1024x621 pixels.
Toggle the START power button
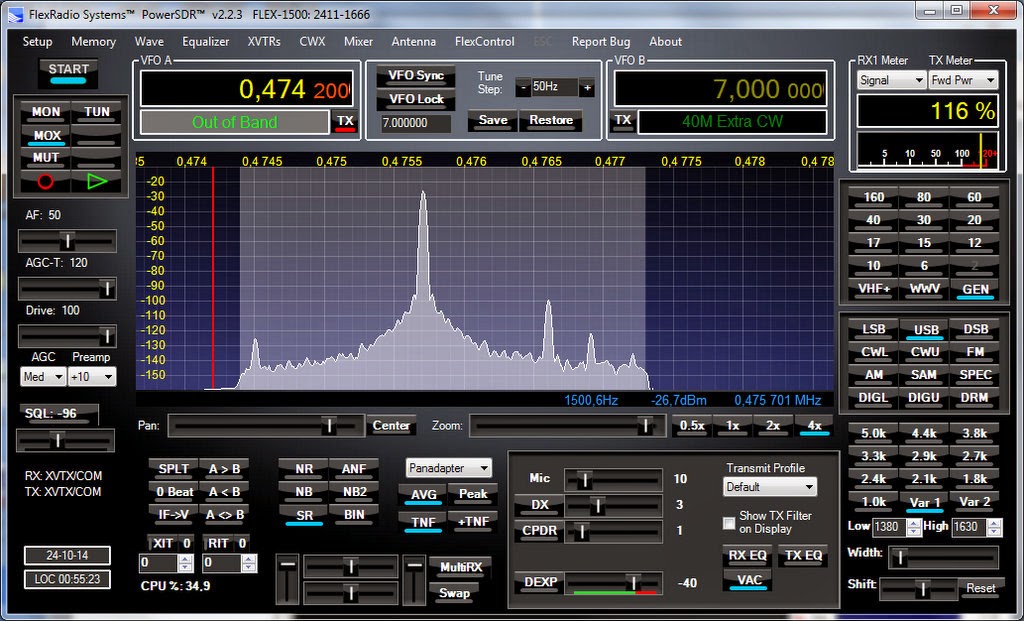click(68, 72)
